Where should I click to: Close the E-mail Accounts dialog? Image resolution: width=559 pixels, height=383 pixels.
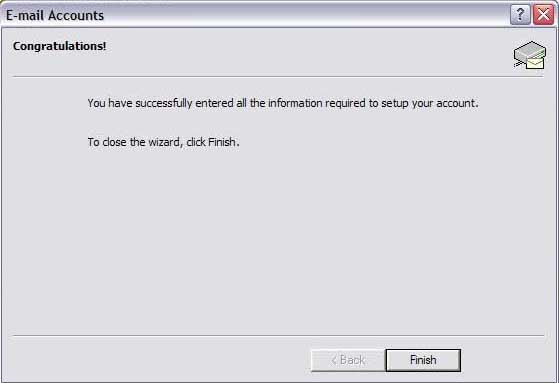click(543, 15)
